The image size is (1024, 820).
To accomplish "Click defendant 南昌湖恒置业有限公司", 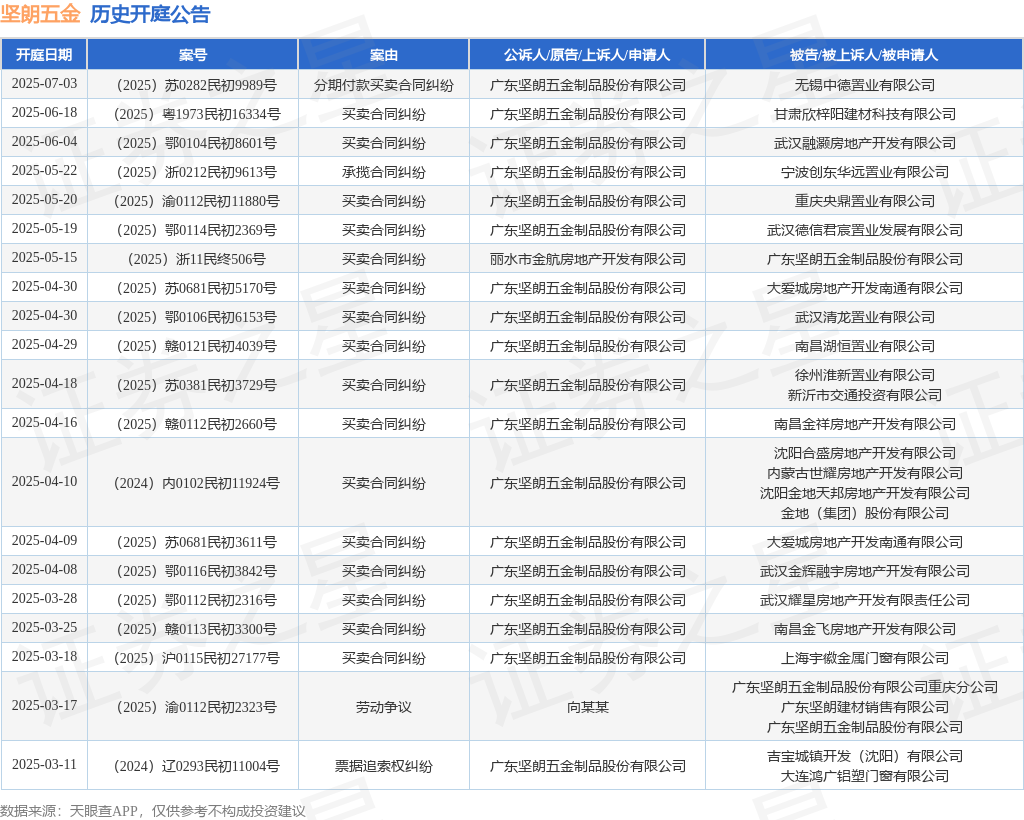I will pyautogui.click(x=865, y=346).
